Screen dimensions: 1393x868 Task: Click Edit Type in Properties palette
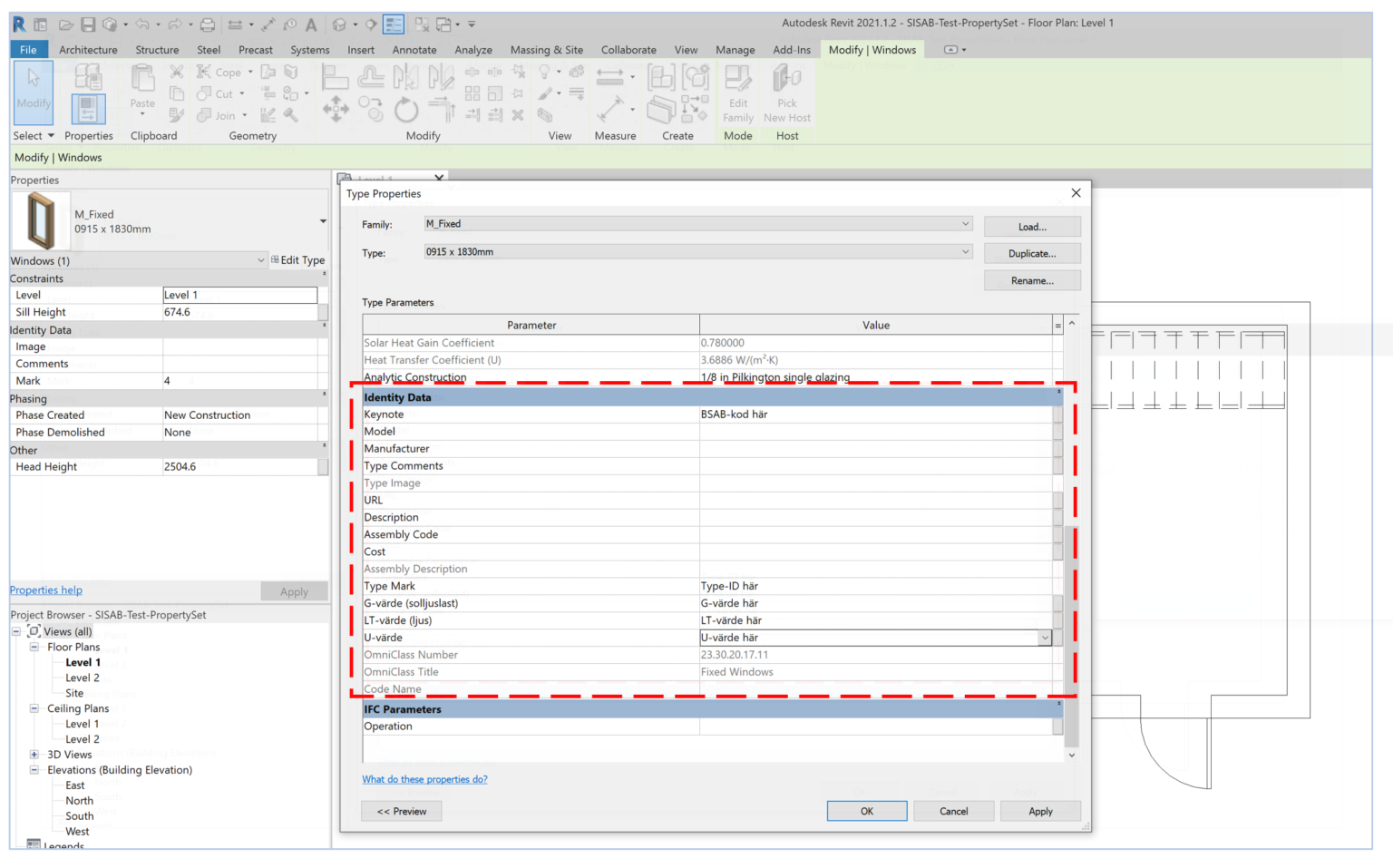pyautogui.click(x=298, y=260)
